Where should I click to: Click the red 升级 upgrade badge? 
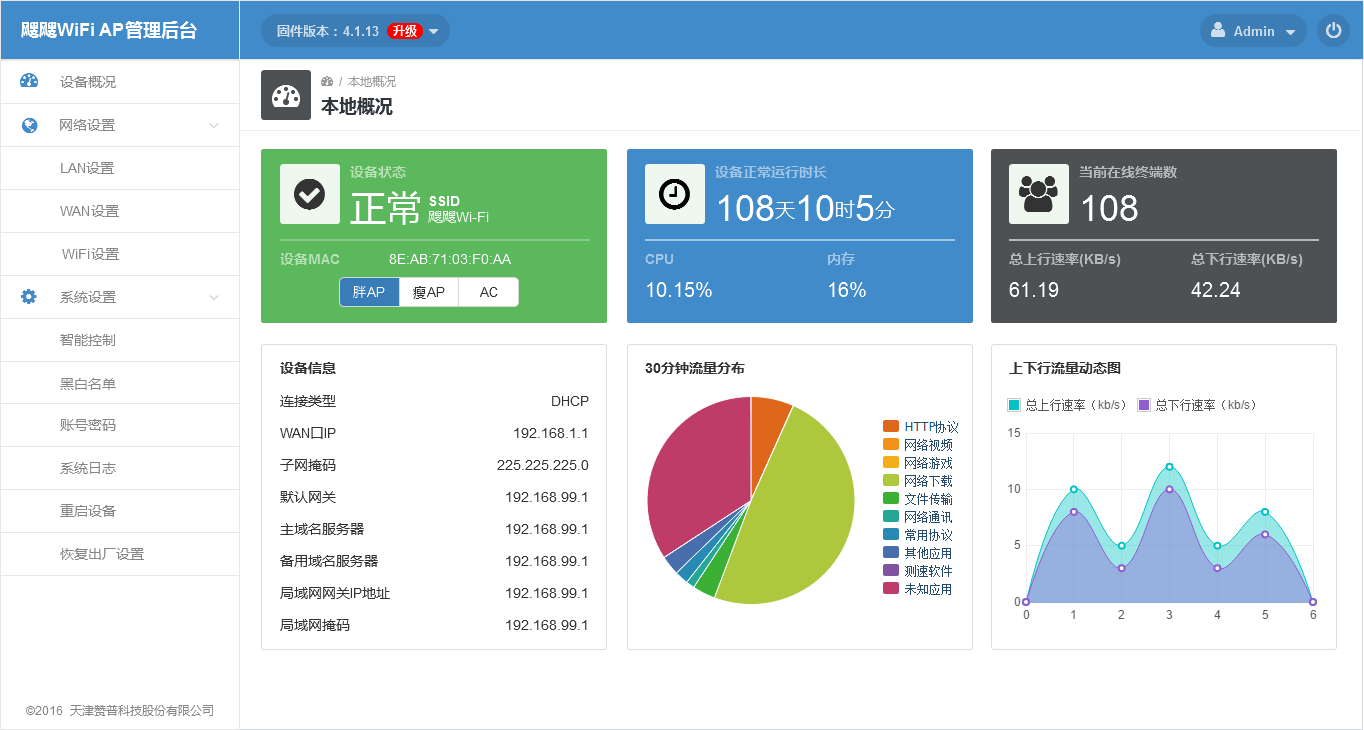pos(404,31)
